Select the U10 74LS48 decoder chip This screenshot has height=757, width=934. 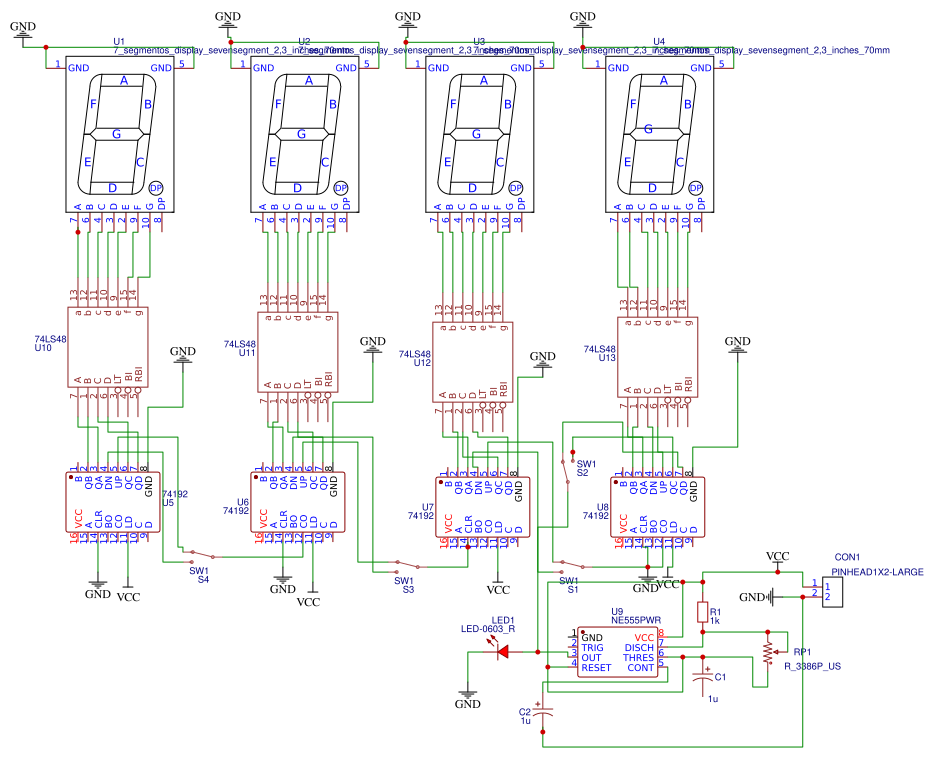(x=107, y=347)
